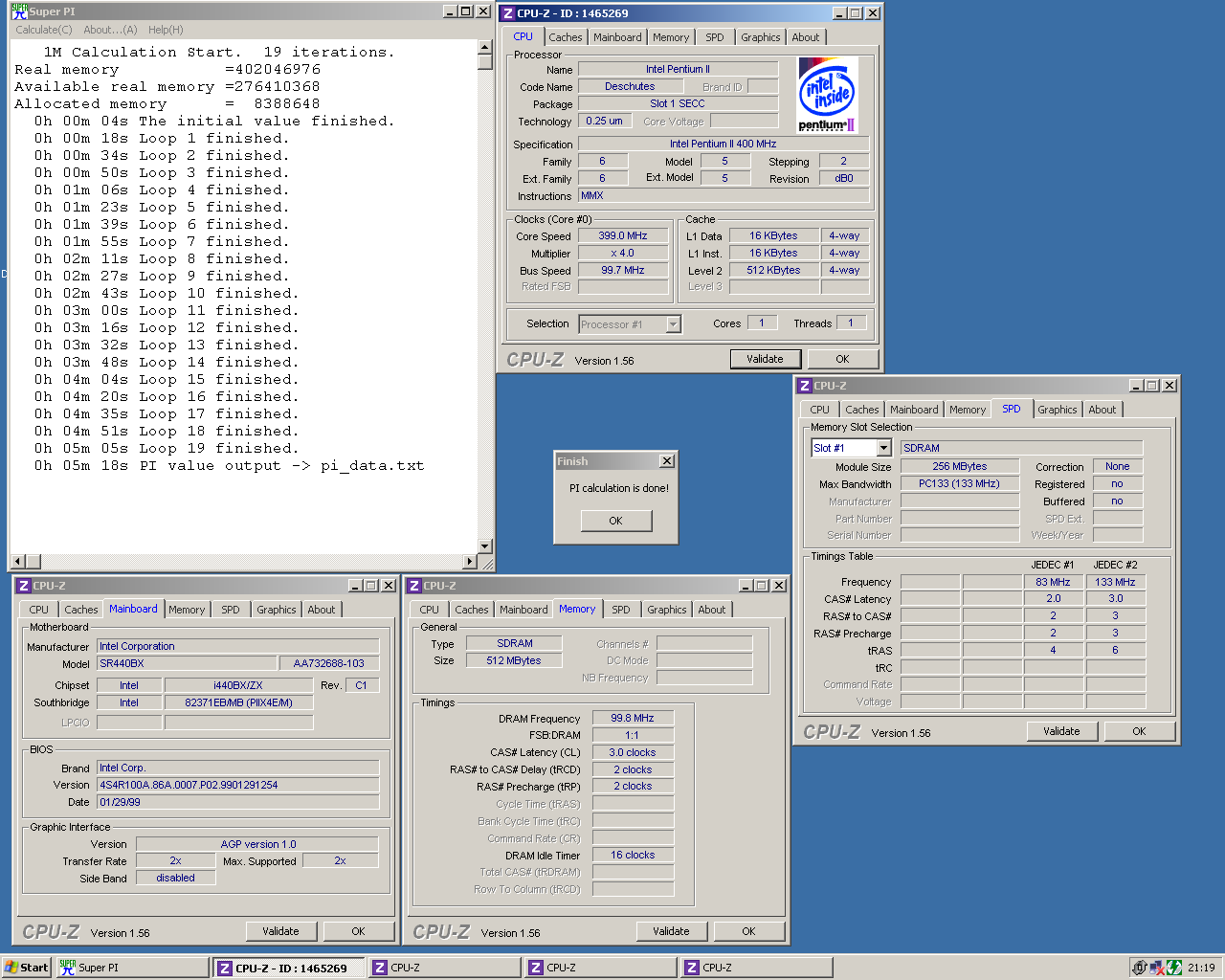Switch to Caches tab in CPU-Z ID 1465269
Screen dimensions: 1225x980
(x=565, y=37)
